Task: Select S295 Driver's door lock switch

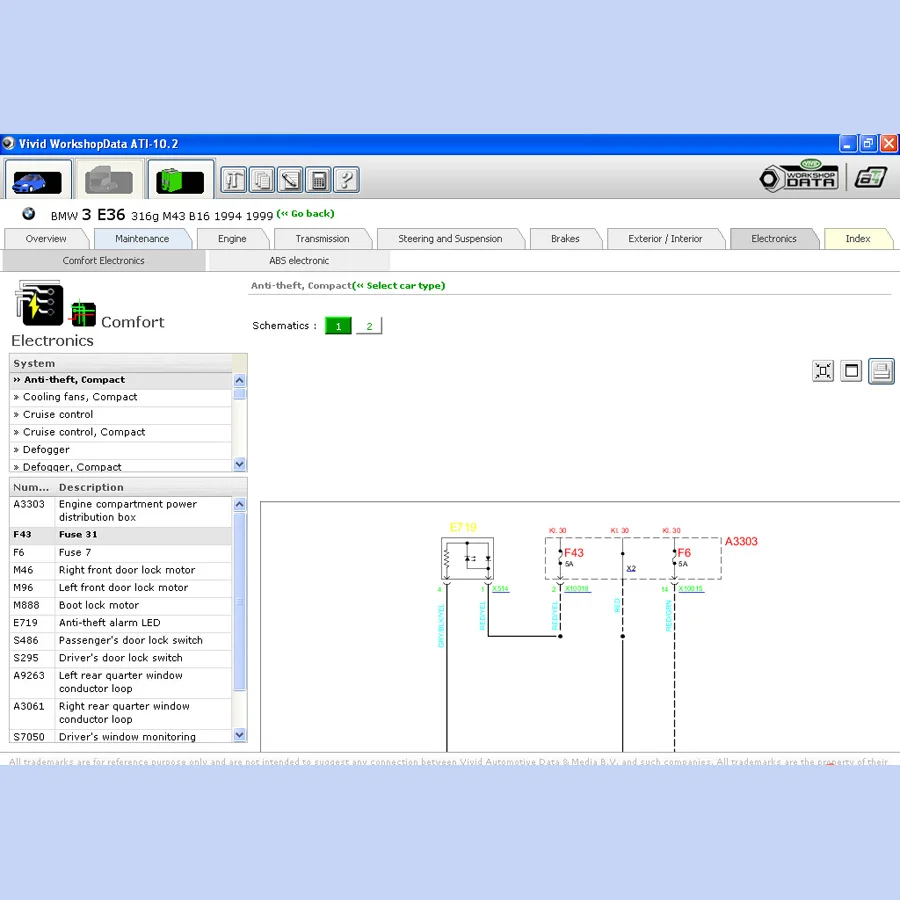Action: (x=121, y=658)
